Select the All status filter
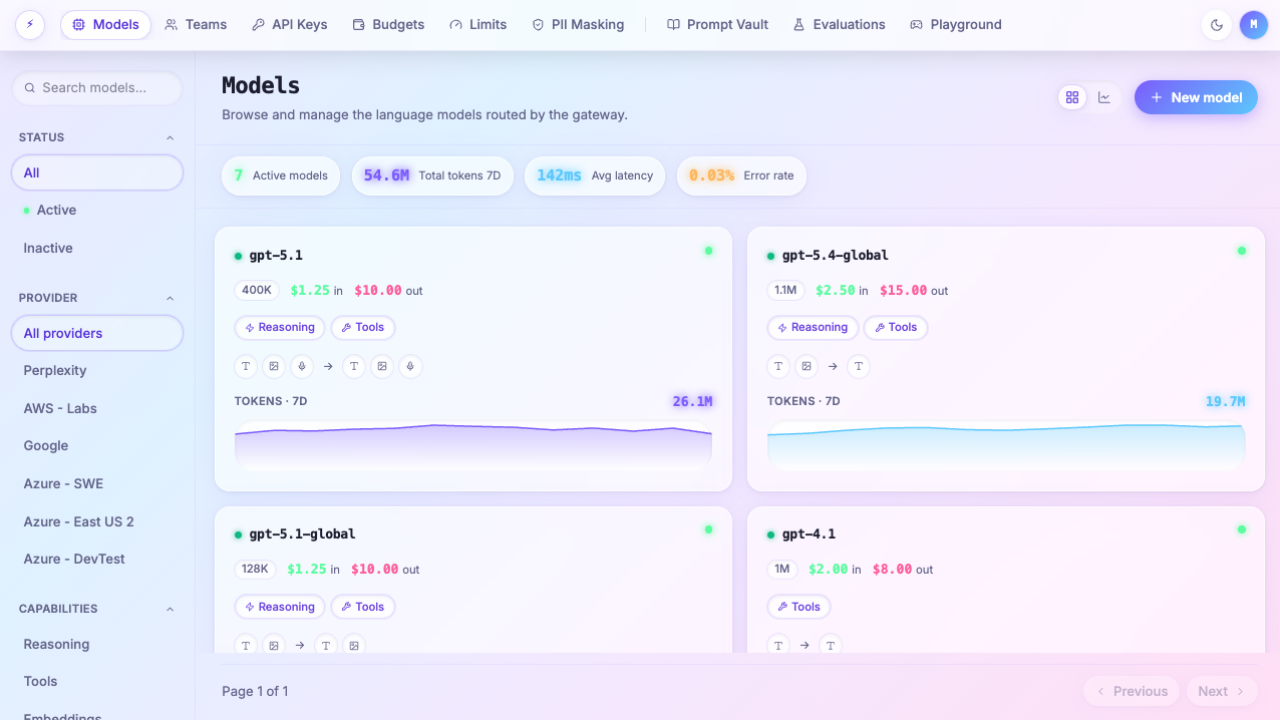The image size is (1280, 720). (97, 173)
